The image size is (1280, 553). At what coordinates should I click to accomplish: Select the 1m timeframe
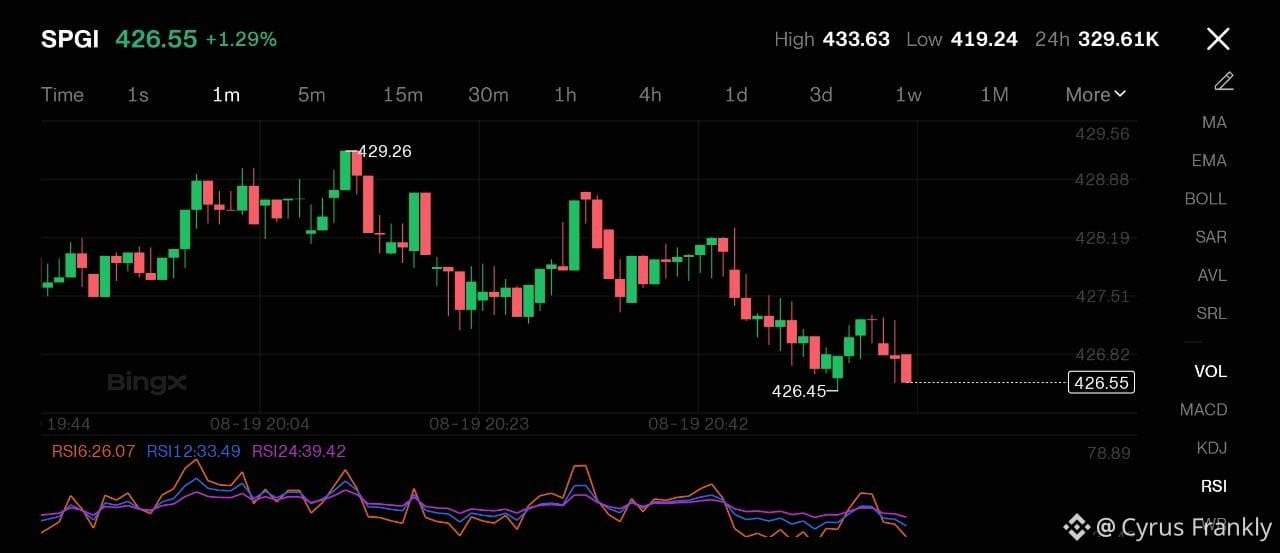[x=226, y=94]
